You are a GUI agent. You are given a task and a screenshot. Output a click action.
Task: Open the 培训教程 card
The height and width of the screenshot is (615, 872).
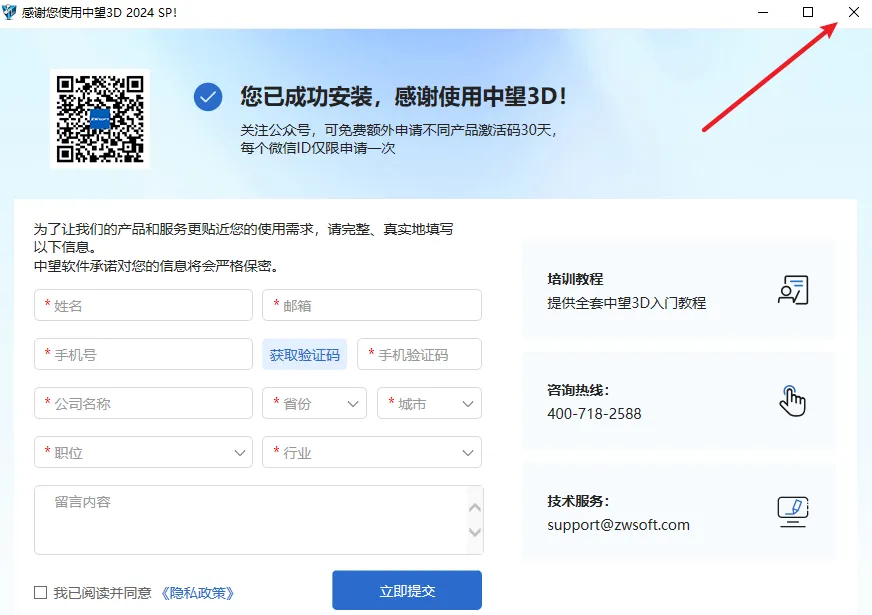[679, 290]
